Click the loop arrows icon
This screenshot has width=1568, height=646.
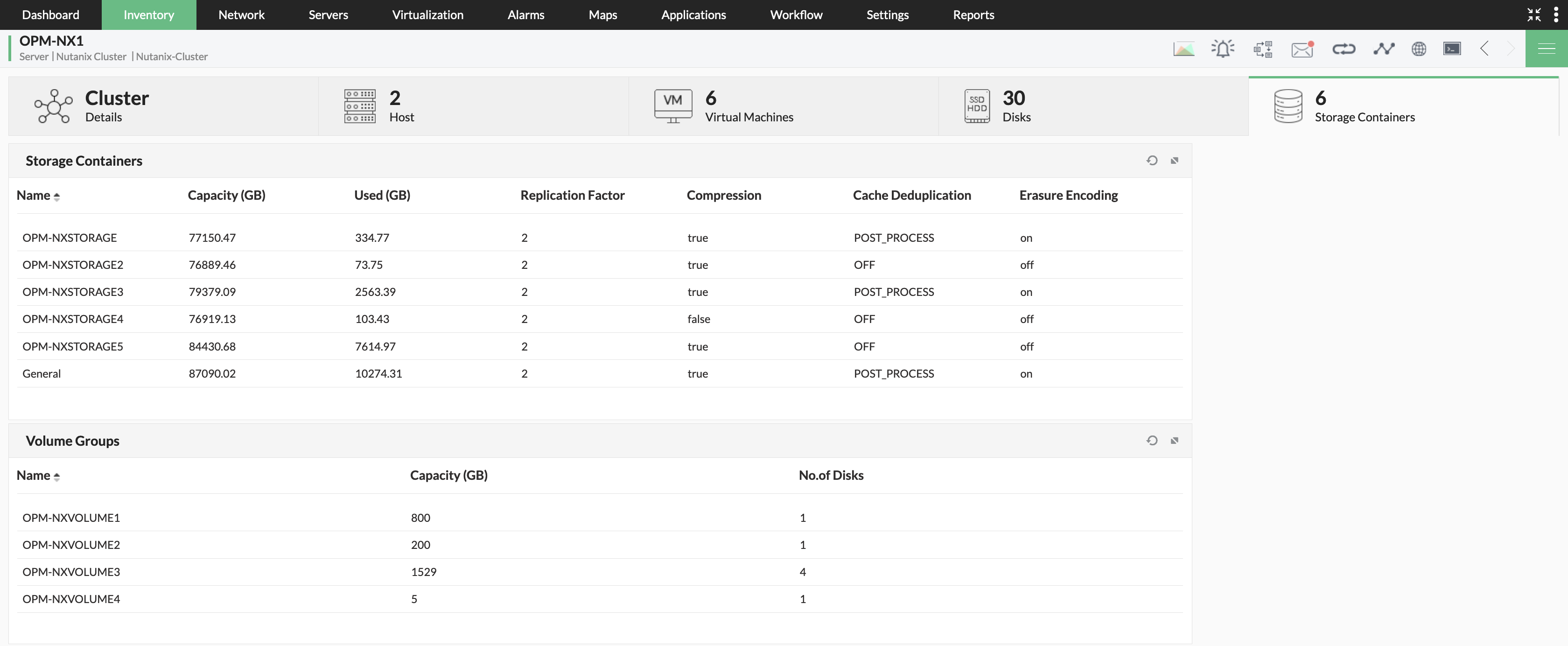coord(1344,49)
